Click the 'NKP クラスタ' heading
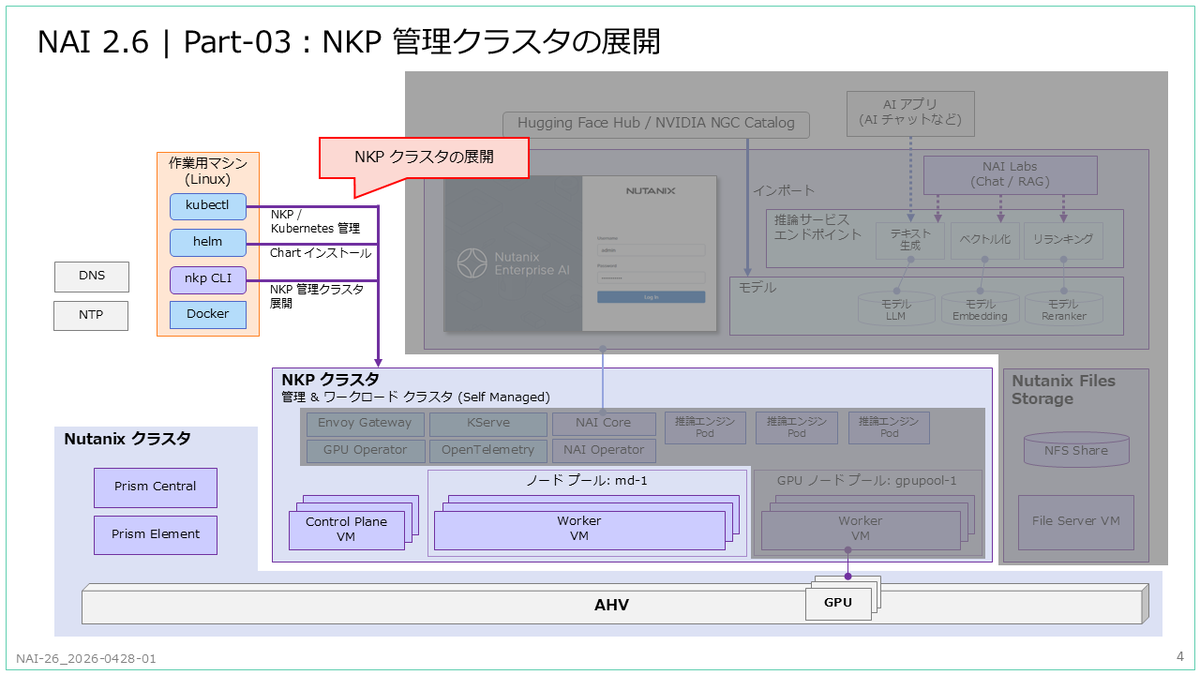This screenshot has width=1200, height=675. click(x=330, y=380)
